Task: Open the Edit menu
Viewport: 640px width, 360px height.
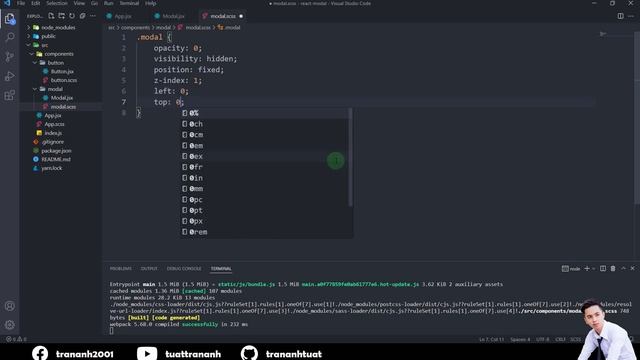Action: (x=36, y=3)
